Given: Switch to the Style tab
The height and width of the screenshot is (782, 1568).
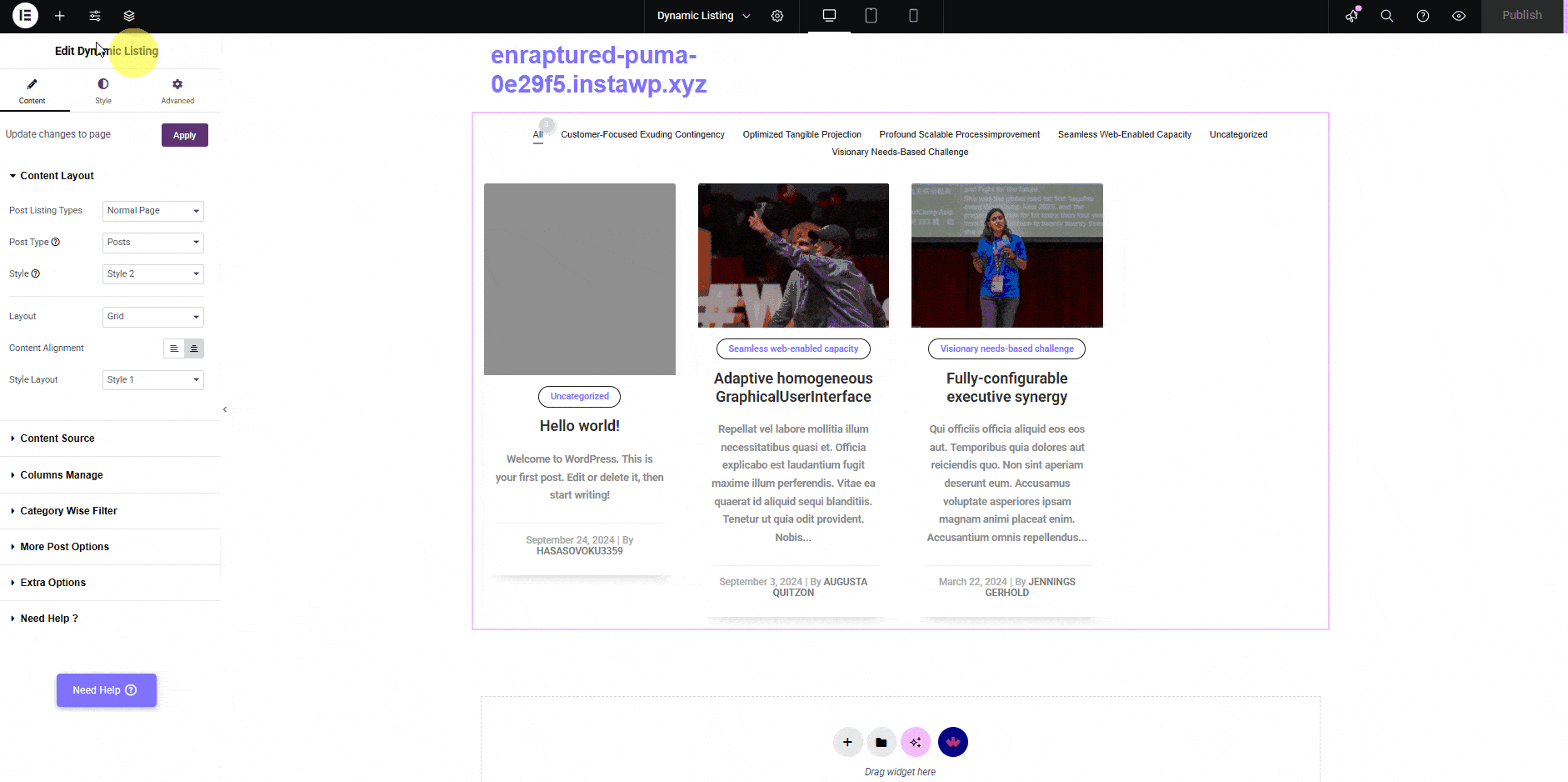Looking at the screenshot, I should click(103, 91).
